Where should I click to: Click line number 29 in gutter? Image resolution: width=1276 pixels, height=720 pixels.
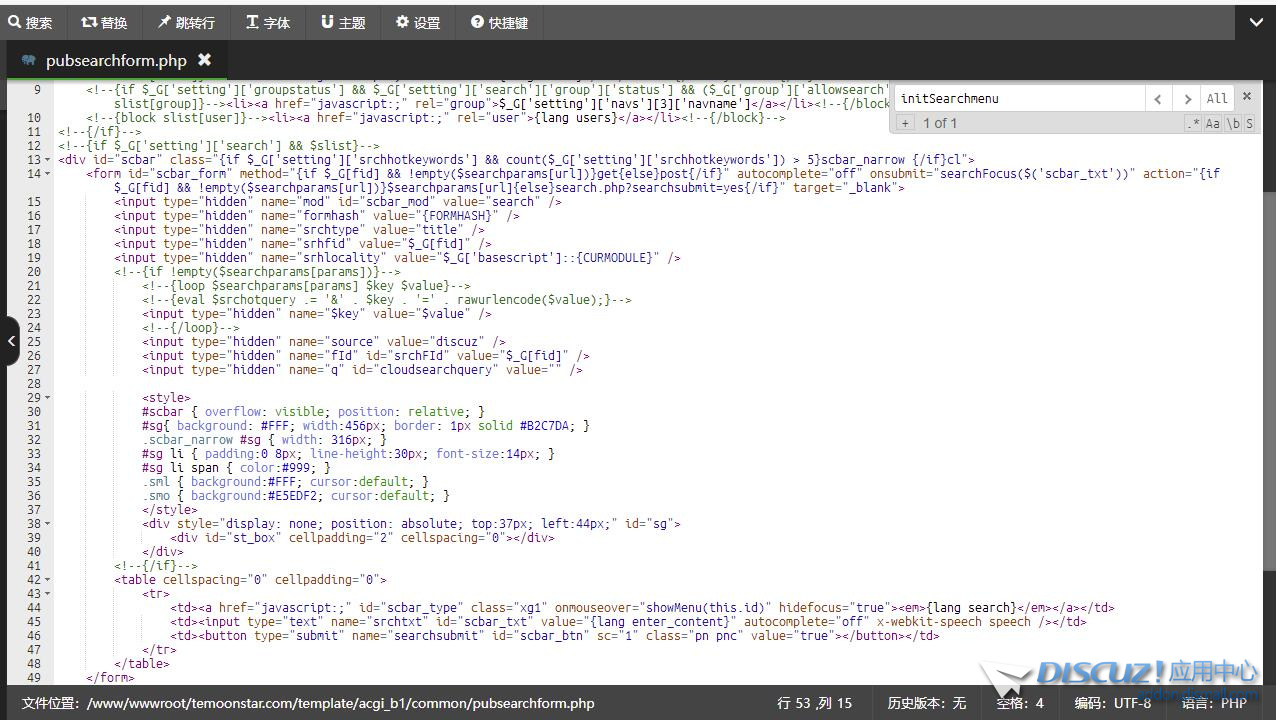click(34, 398)
